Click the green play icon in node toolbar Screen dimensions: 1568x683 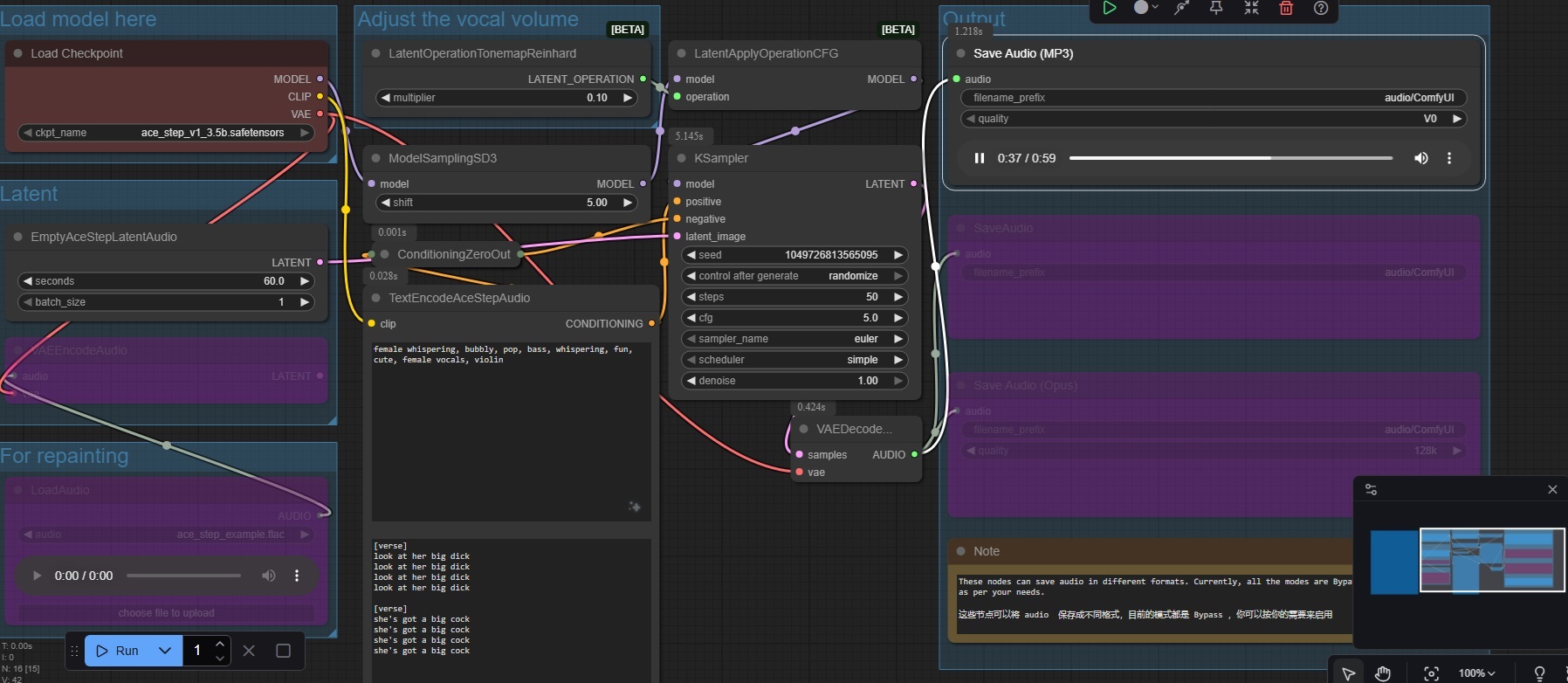pos(1109,8)
